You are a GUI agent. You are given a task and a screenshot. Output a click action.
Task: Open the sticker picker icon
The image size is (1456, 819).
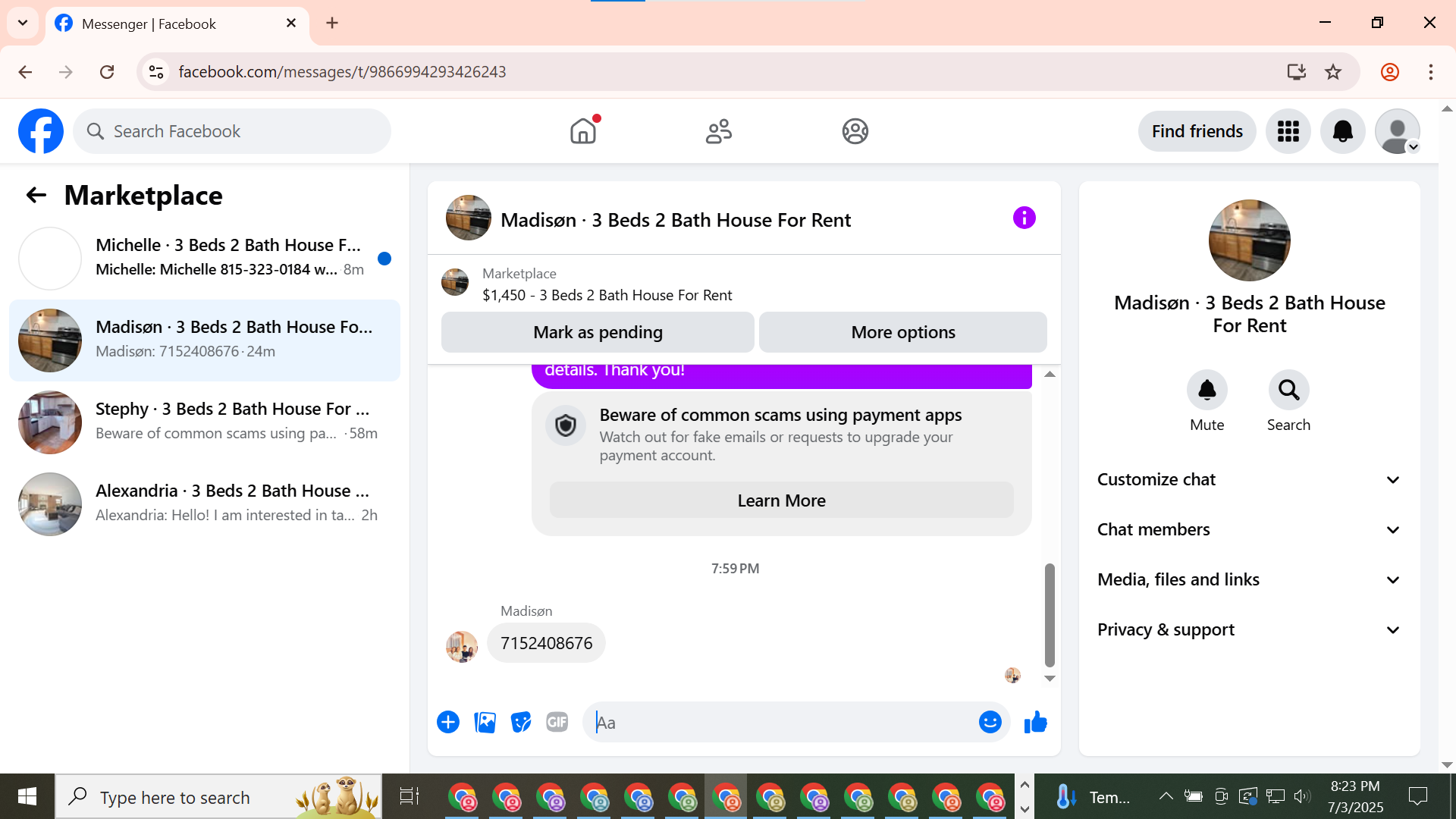click(521, 722)
